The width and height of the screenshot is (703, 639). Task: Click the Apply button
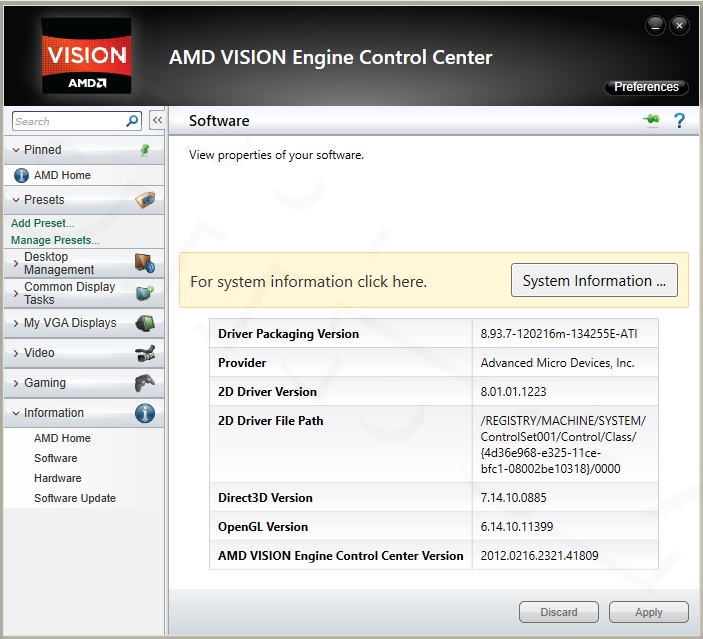648,612
